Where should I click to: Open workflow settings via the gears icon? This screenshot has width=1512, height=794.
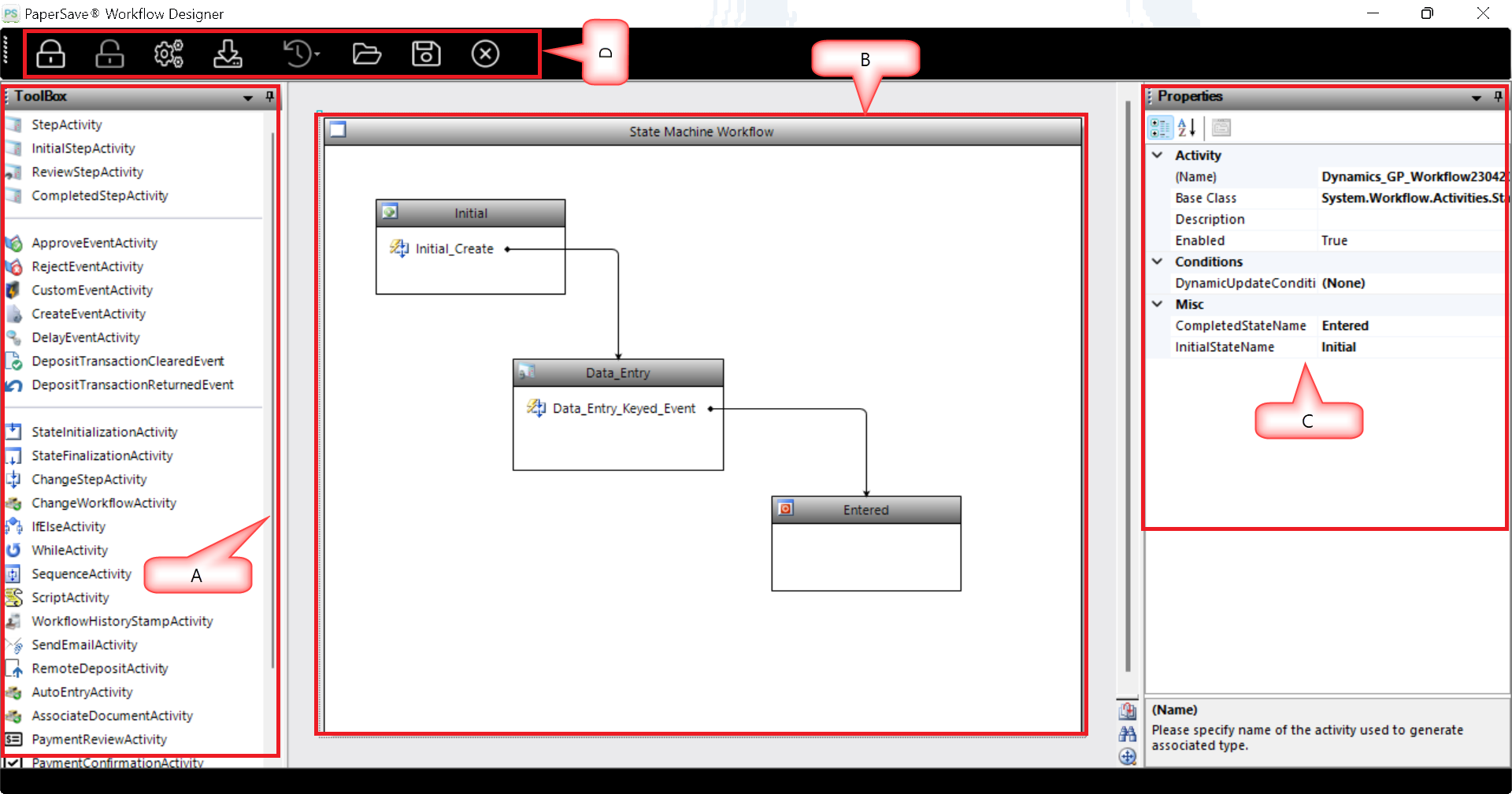tap(169, 54)
